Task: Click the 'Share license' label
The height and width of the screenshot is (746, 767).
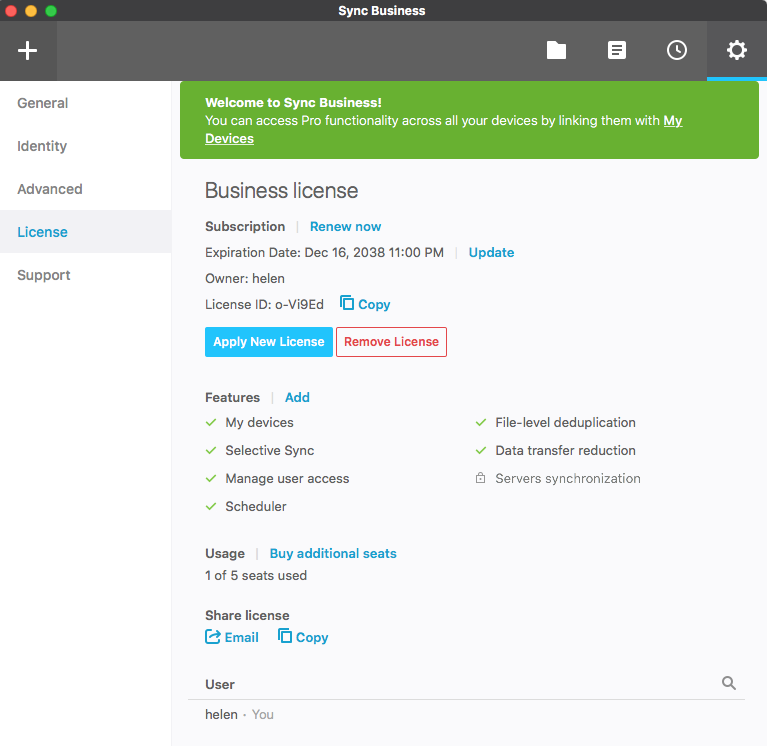Action: 247,615
